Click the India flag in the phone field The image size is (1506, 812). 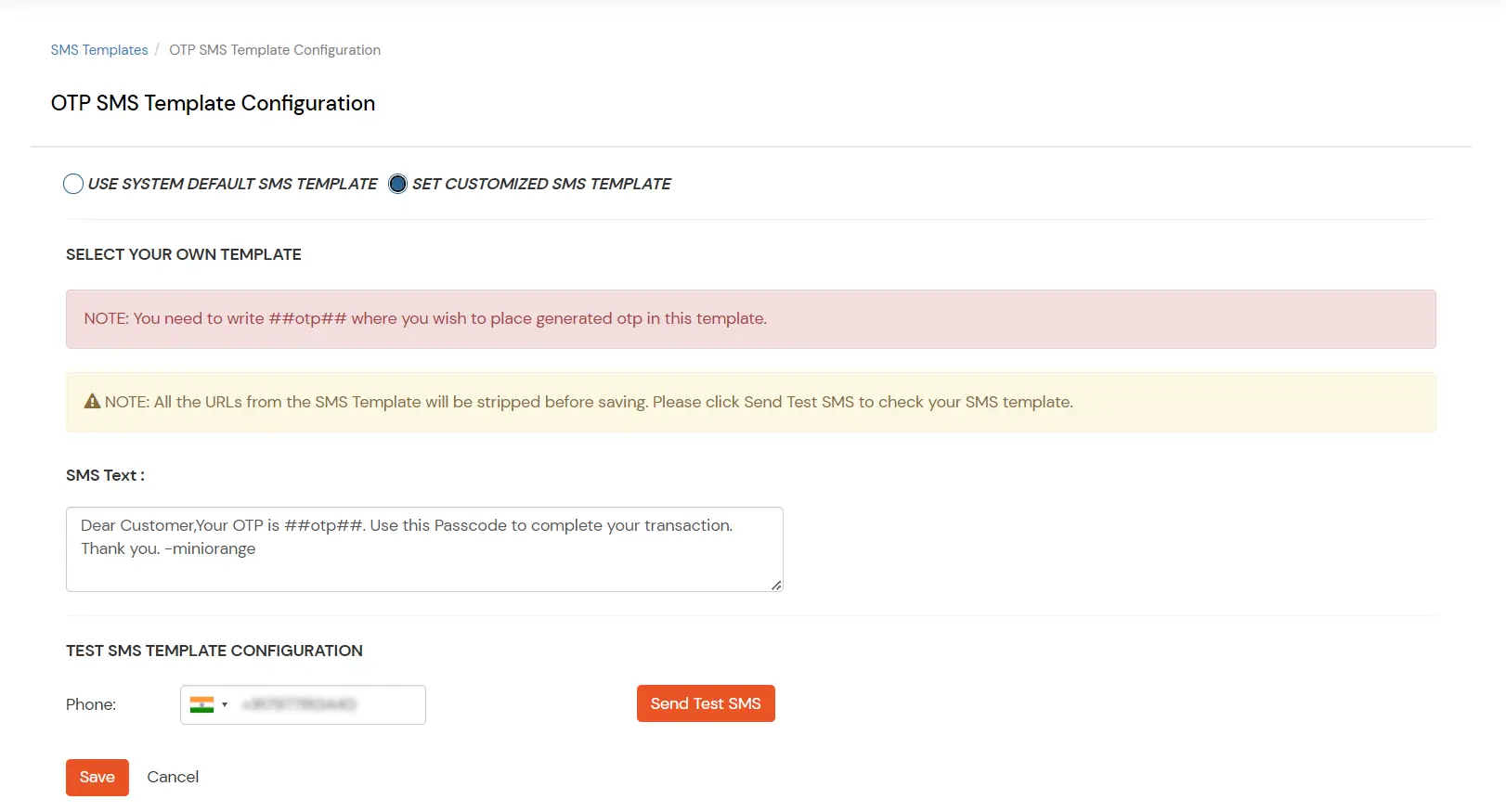coord(202,704)
